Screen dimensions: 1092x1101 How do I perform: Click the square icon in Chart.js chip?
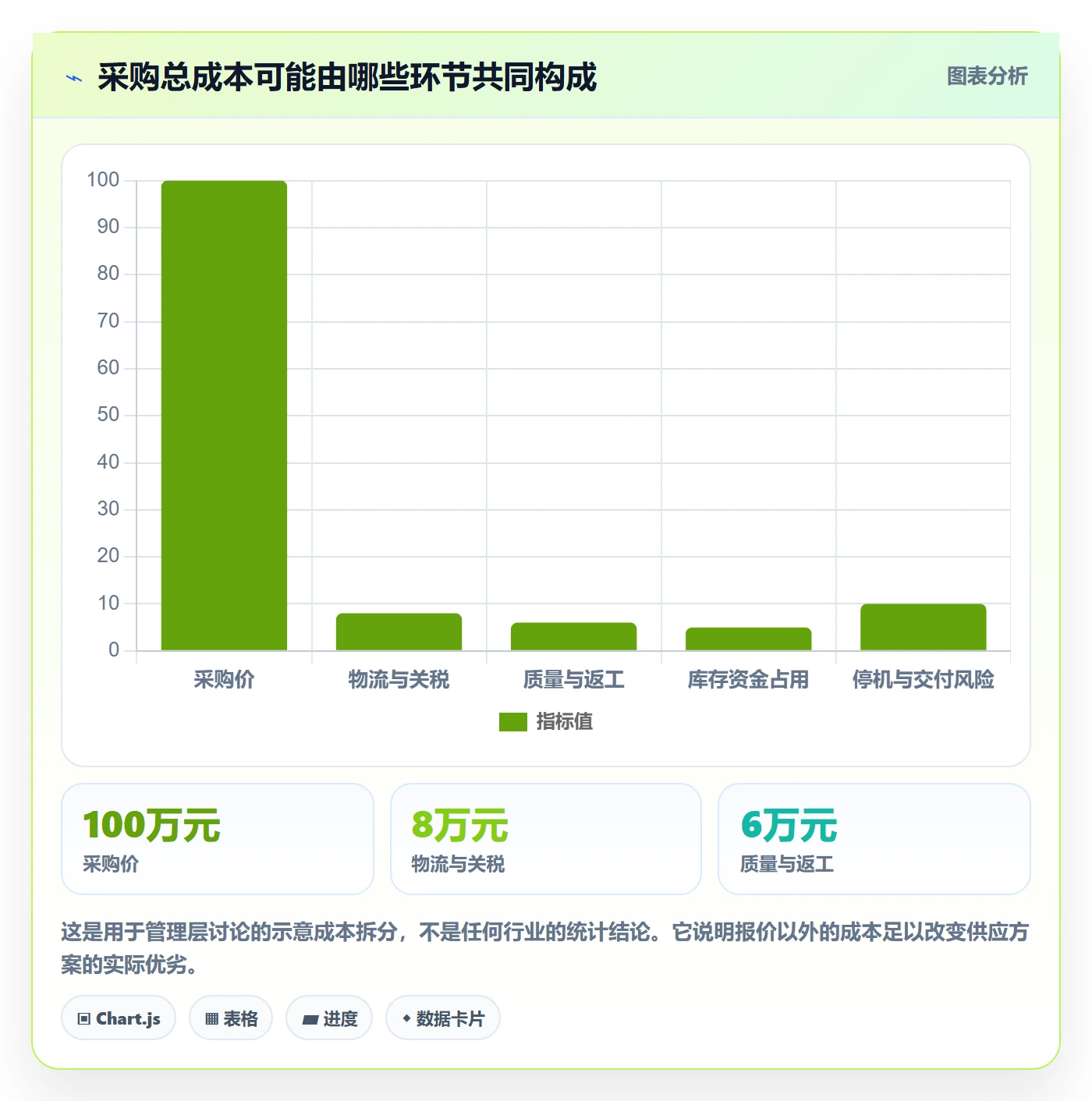tap(84, 1019)
